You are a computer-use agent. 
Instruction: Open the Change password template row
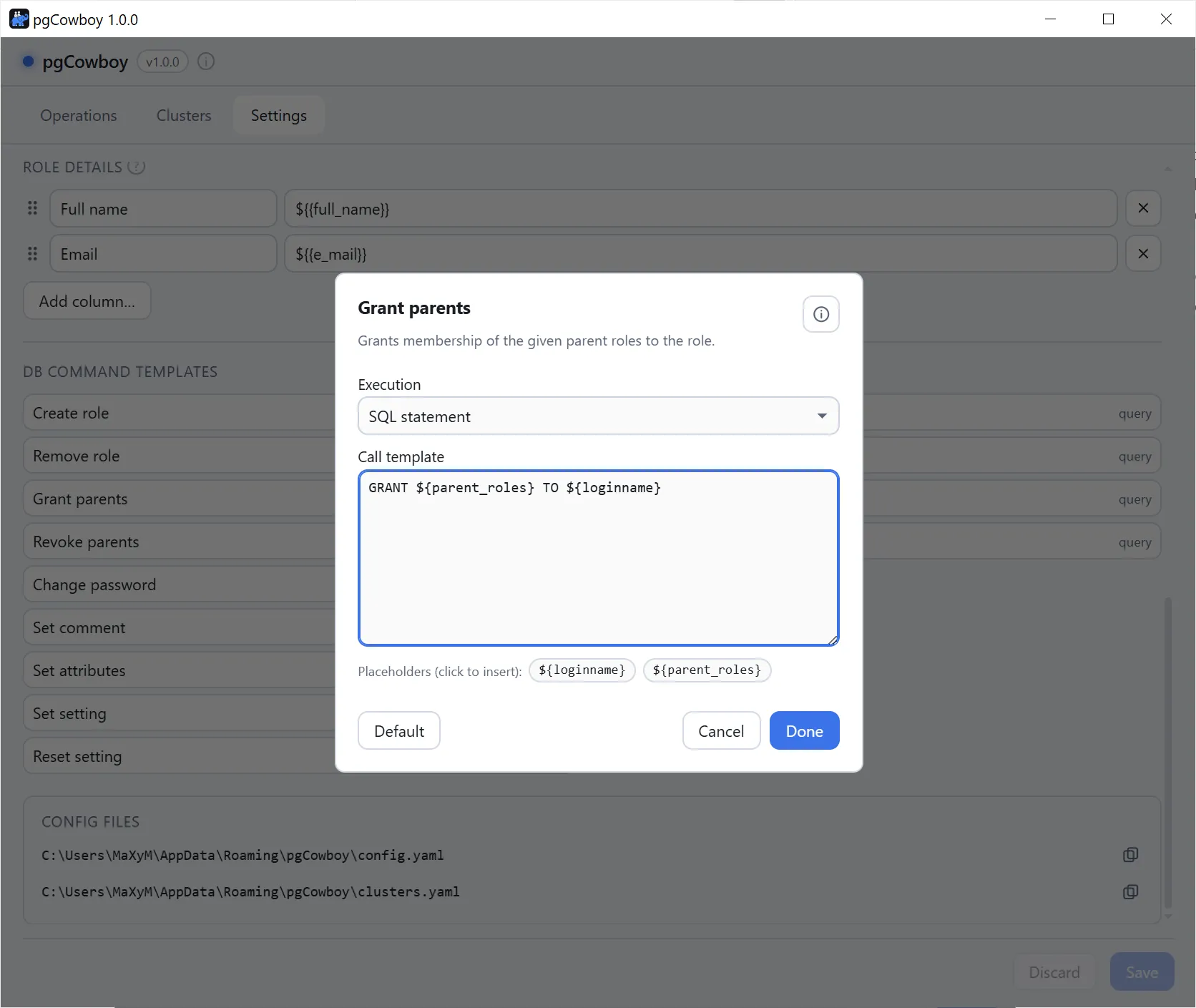pyautogui.click(x=179, y=584)
